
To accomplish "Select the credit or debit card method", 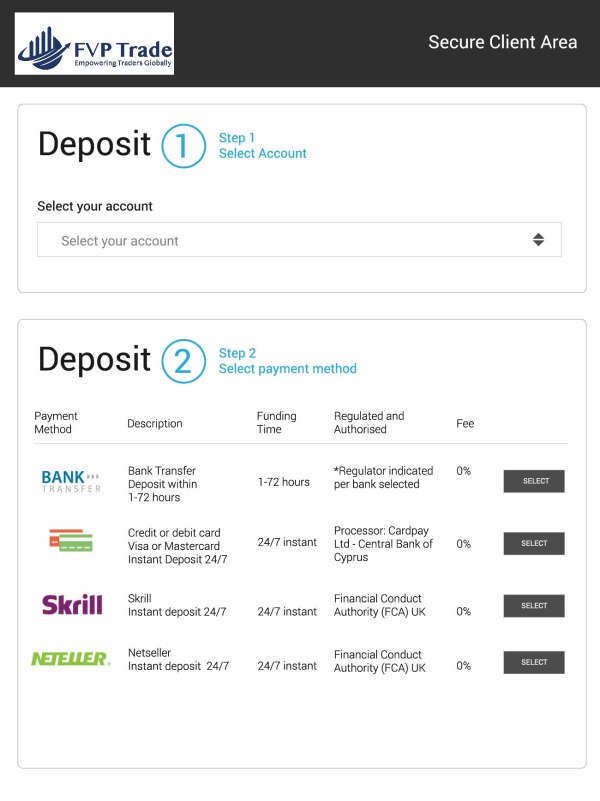I will tap(534, 544).
